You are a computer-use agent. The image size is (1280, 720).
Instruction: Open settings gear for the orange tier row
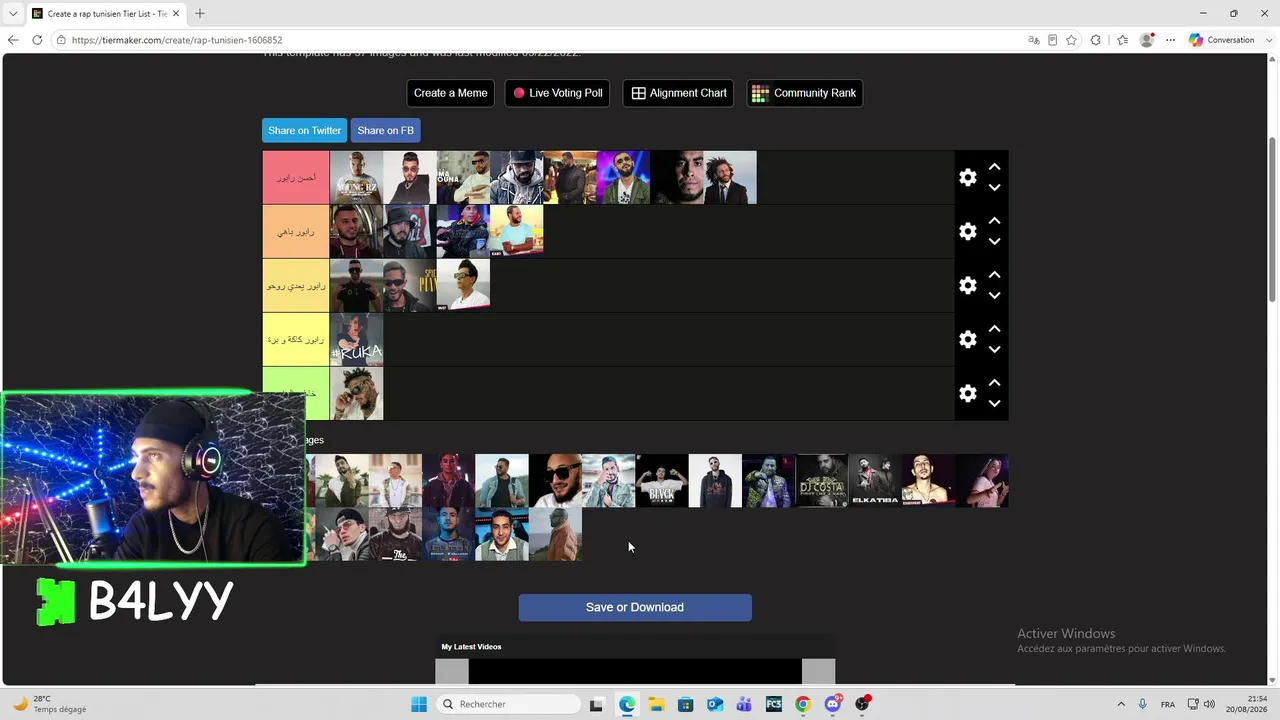pyautogui.click(x=967, y=231)
